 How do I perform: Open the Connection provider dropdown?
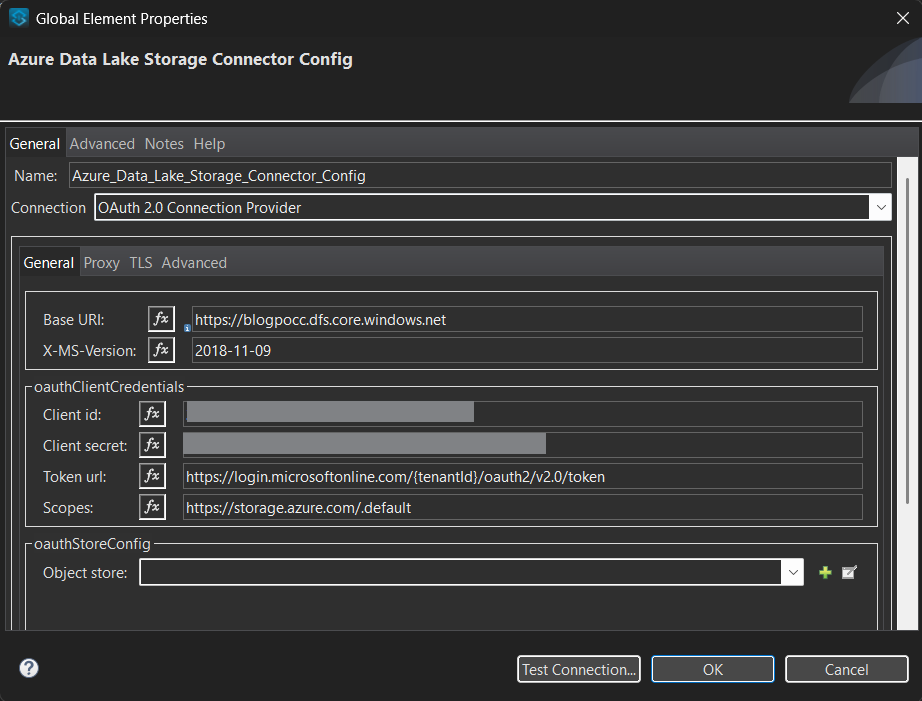point(881,207)
